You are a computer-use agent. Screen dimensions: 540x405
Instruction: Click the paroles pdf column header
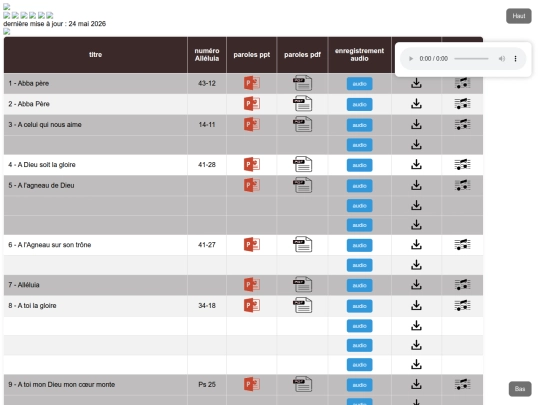coord(302,55)
